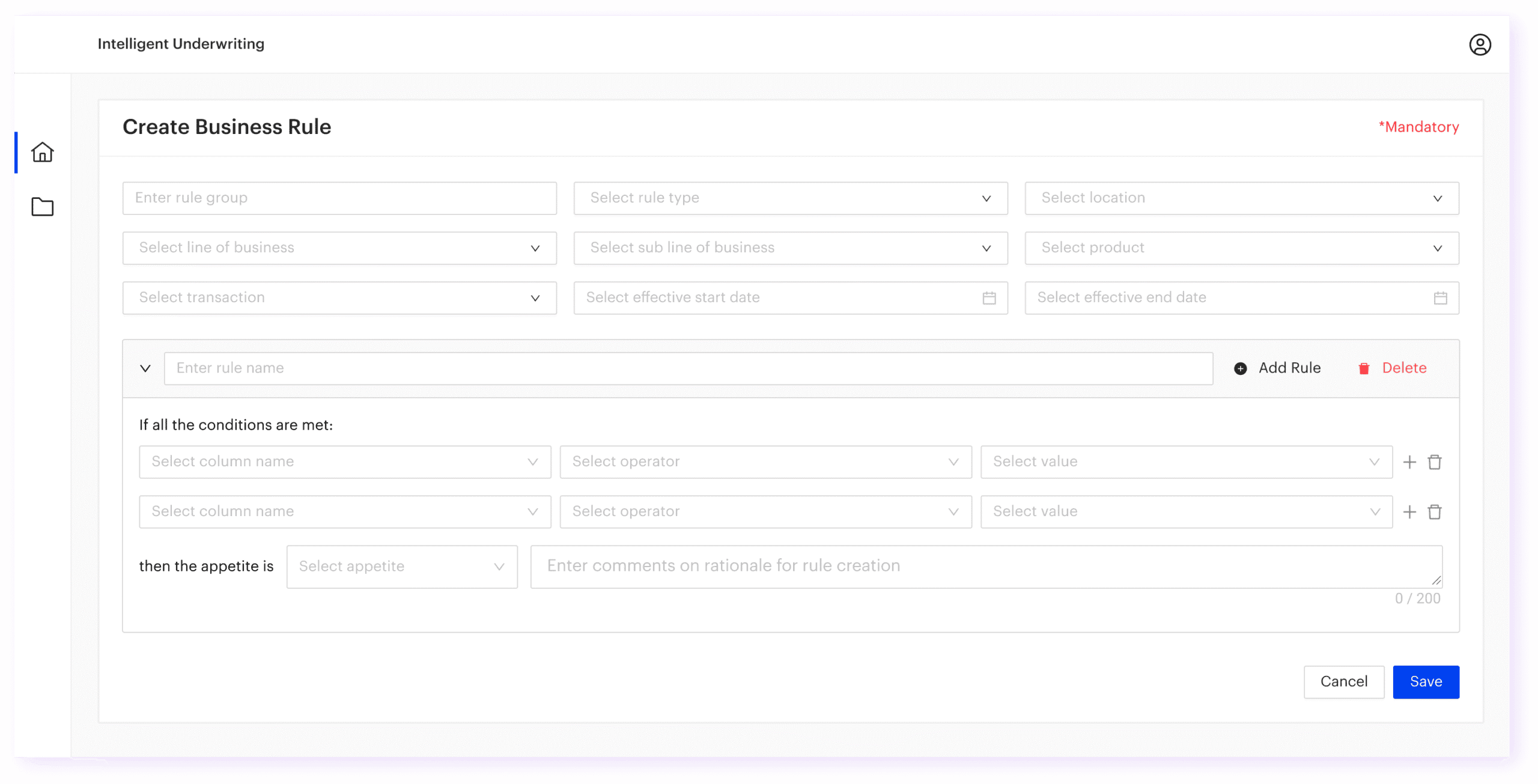Open the Select transaction dropdown

click(339, 298)
